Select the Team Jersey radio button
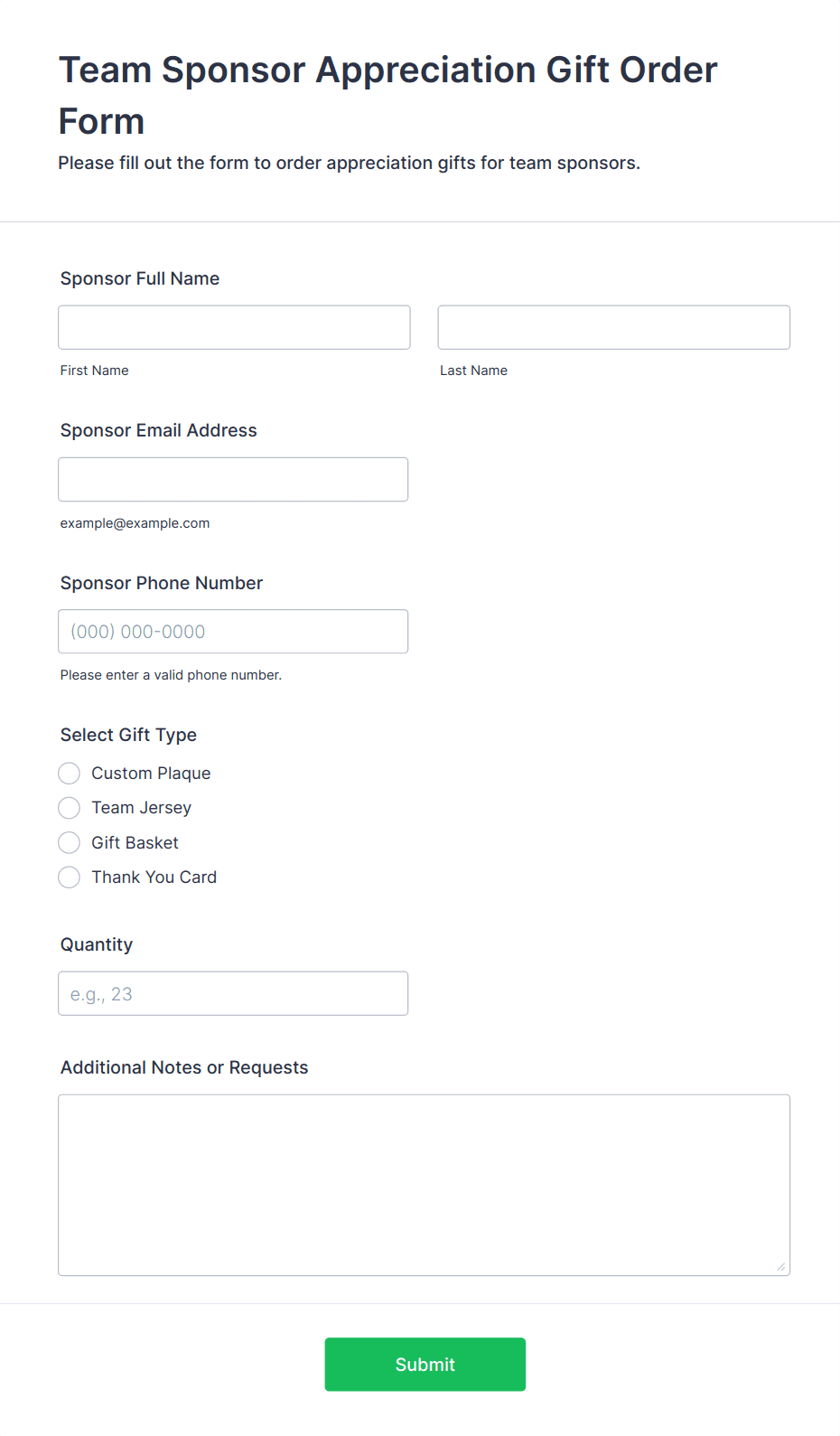840x1436 pixels. [x=70, y=808]
